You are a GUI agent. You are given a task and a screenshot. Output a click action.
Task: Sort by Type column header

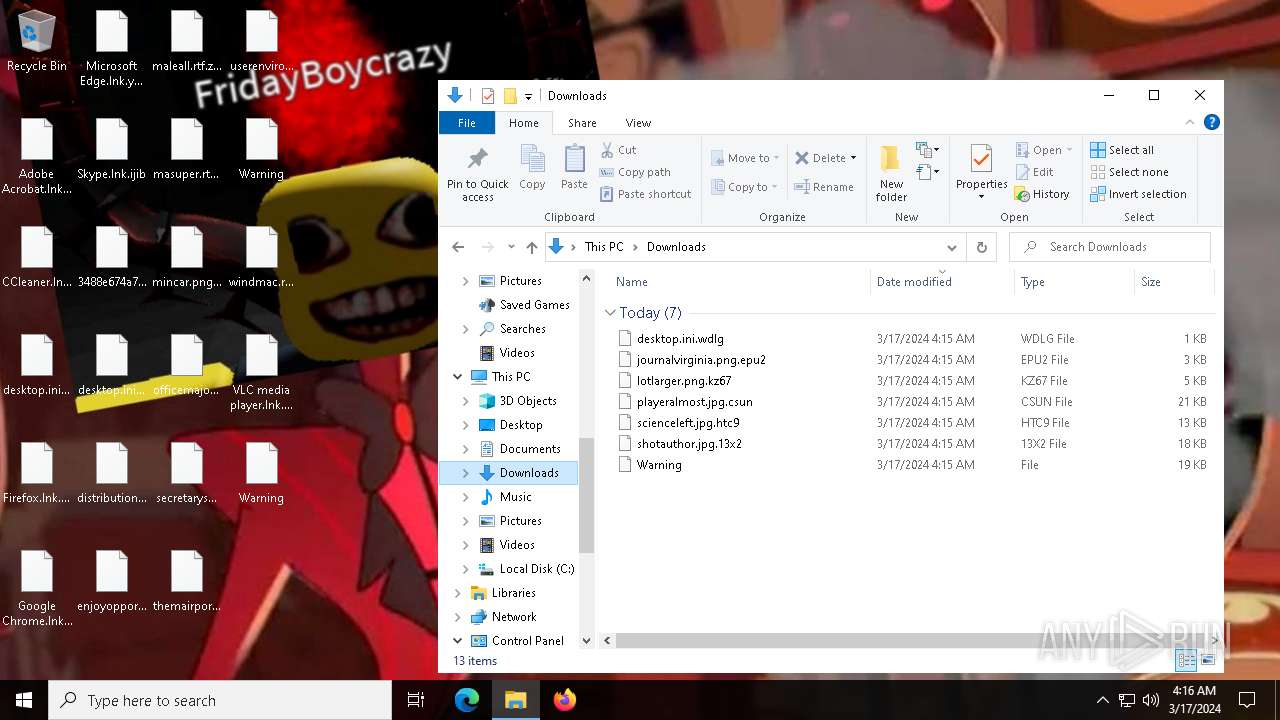pos(1074,282)
